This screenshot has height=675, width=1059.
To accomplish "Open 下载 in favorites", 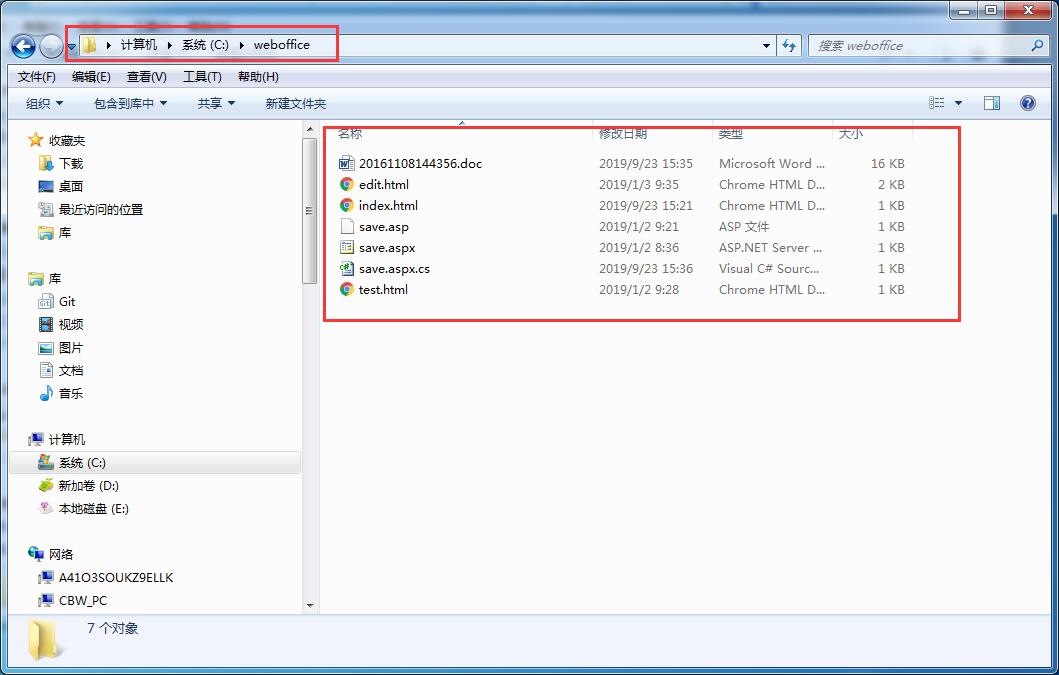I will tap(71, 164).
